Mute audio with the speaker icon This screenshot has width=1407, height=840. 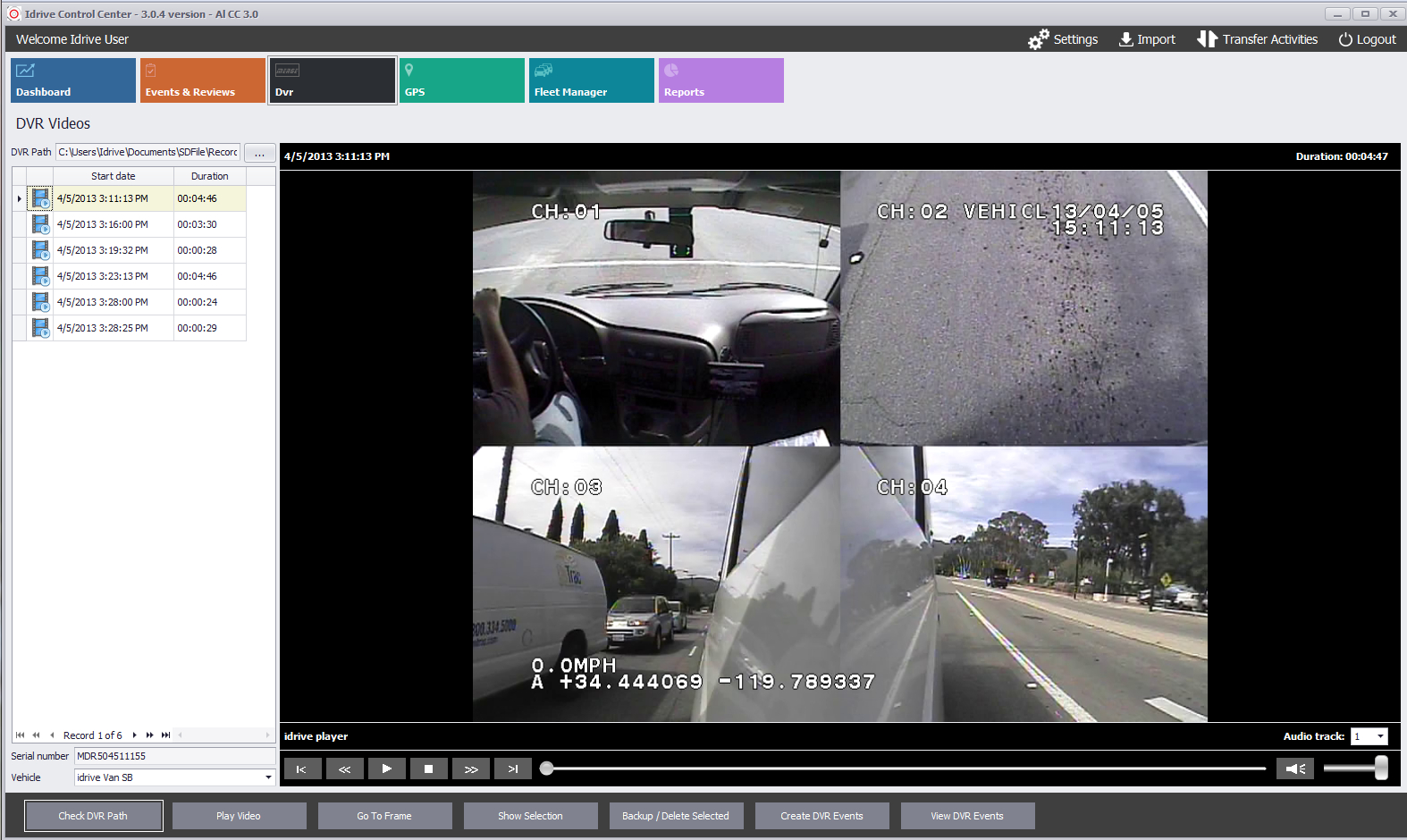[x=1295, y=769]
